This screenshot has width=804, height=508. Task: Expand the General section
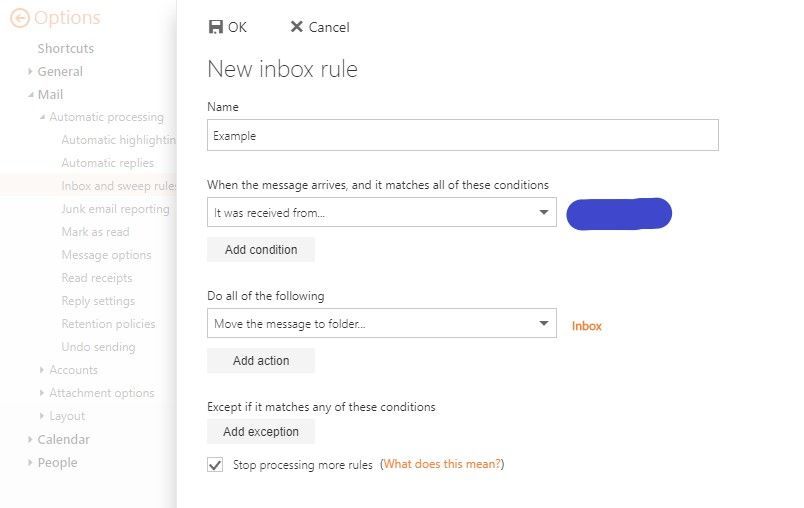click(30, 72)
